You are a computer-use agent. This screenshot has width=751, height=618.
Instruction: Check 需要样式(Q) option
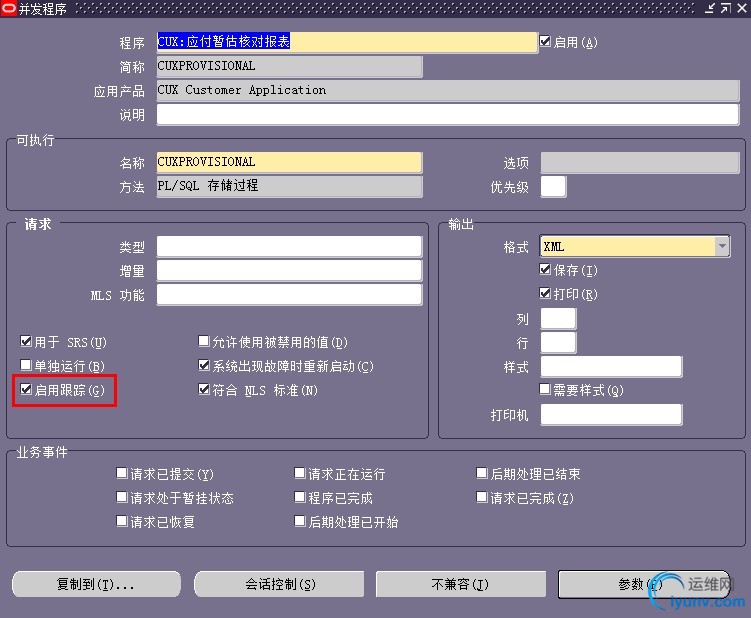tap(545, 389)
